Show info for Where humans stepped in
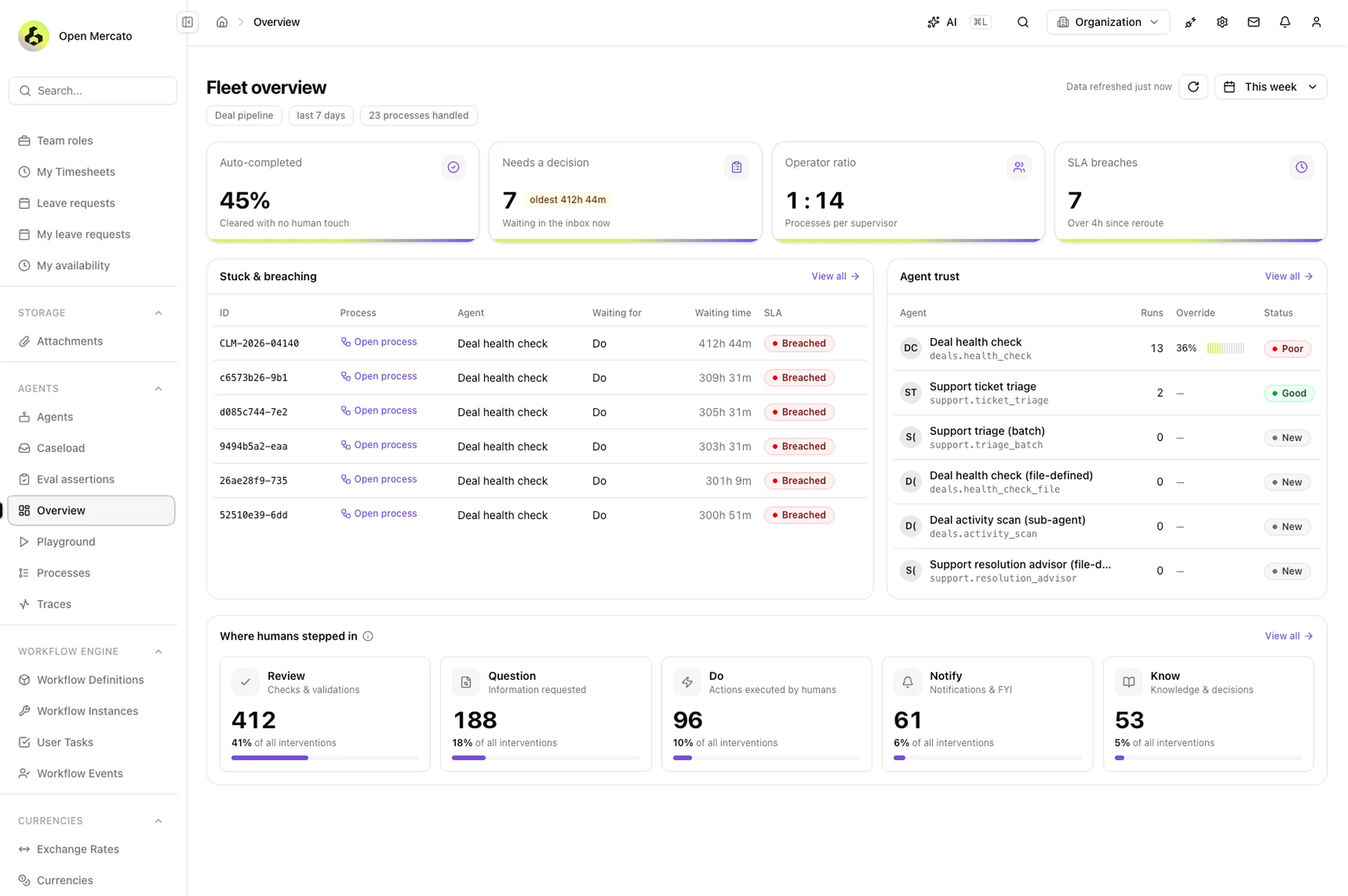 pyautogui.click(x=368, y=636)
